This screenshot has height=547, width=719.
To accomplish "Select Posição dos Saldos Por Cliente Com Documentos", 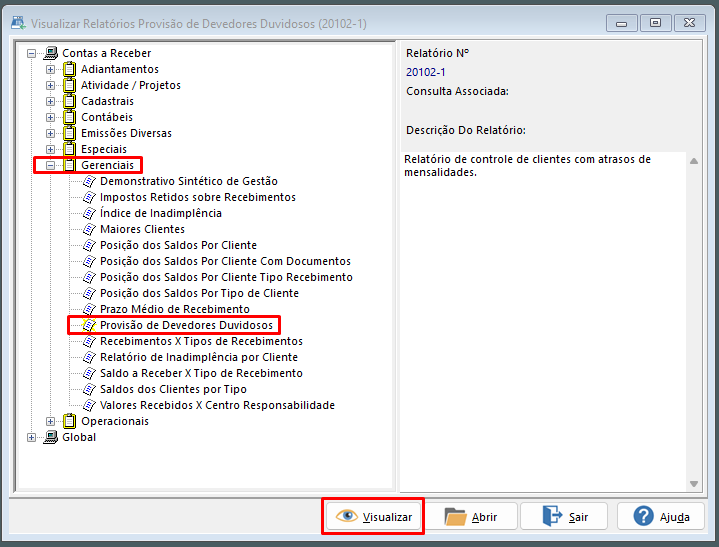I will click(x=226, y=261).
